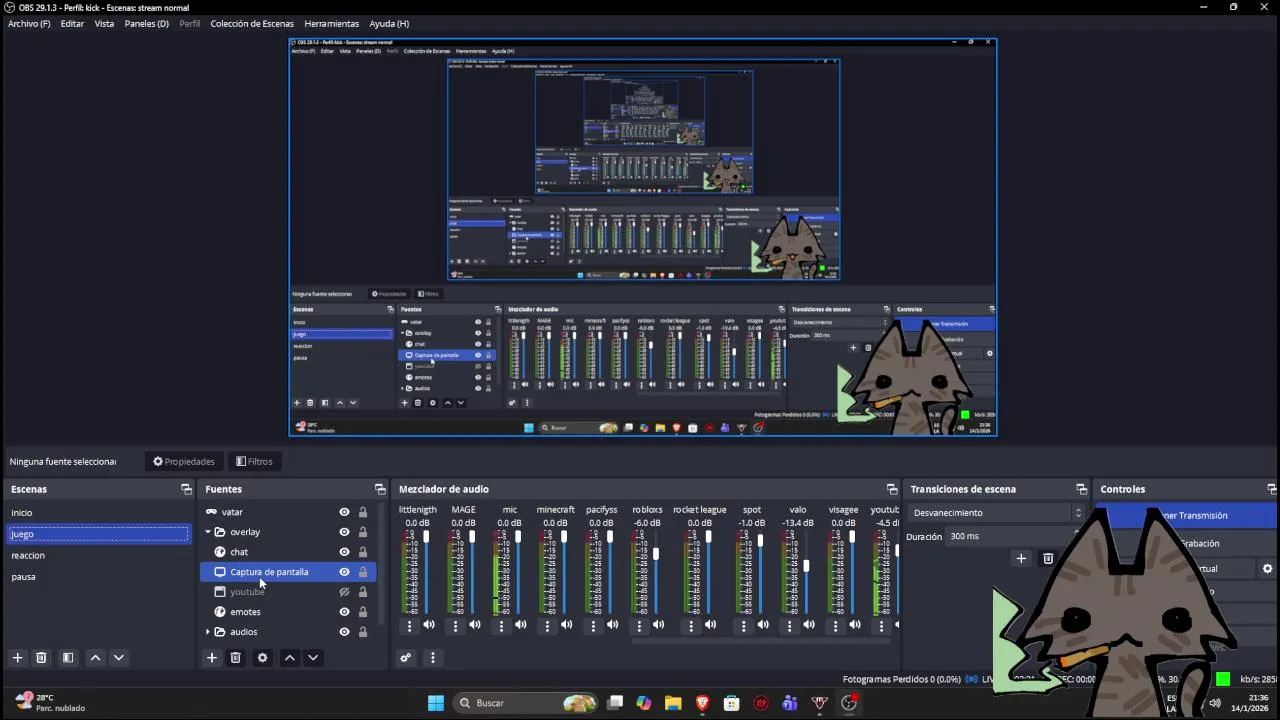Delete selected scene with the Escenas trash icon

(41, 658)
